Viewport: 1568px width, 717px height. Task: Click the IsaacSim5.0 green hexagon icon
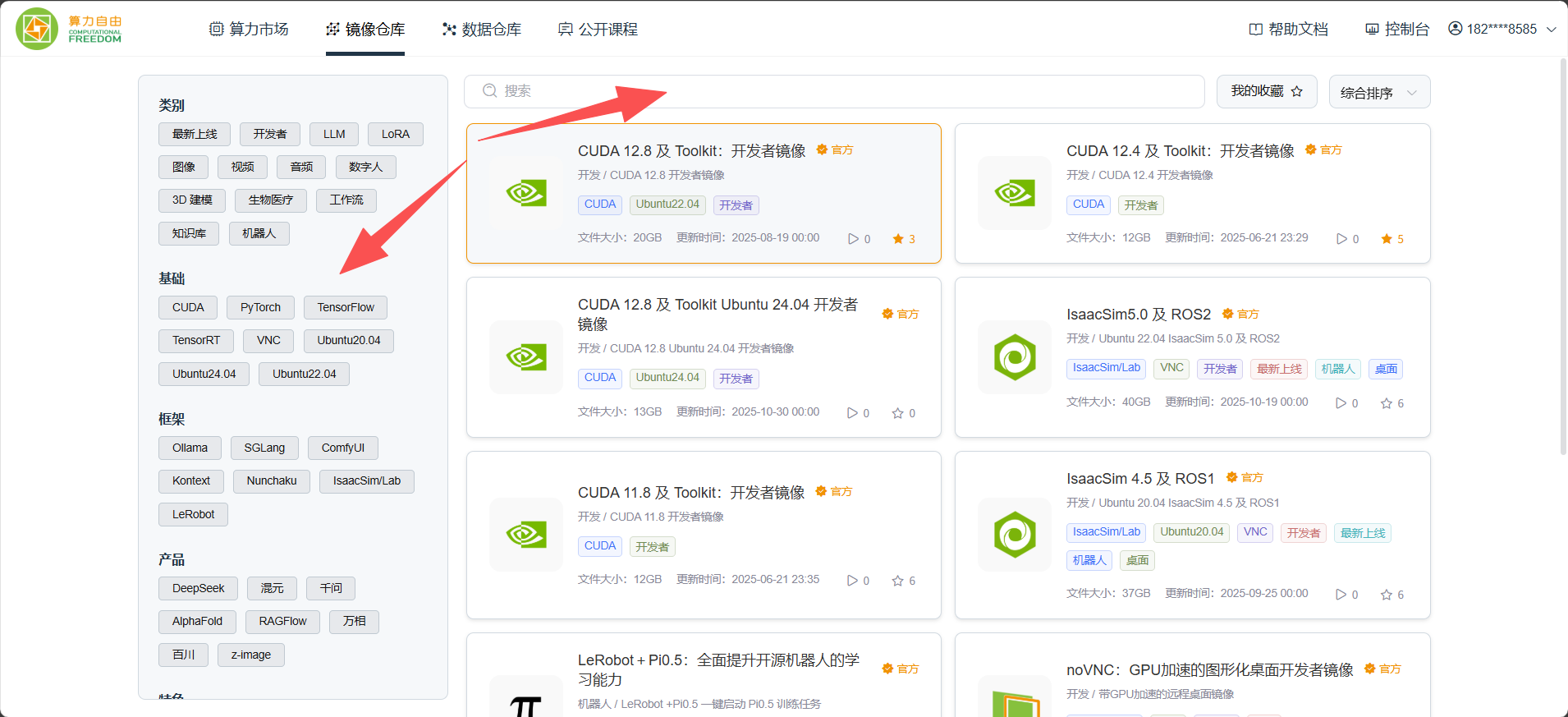click(1015, 357)
